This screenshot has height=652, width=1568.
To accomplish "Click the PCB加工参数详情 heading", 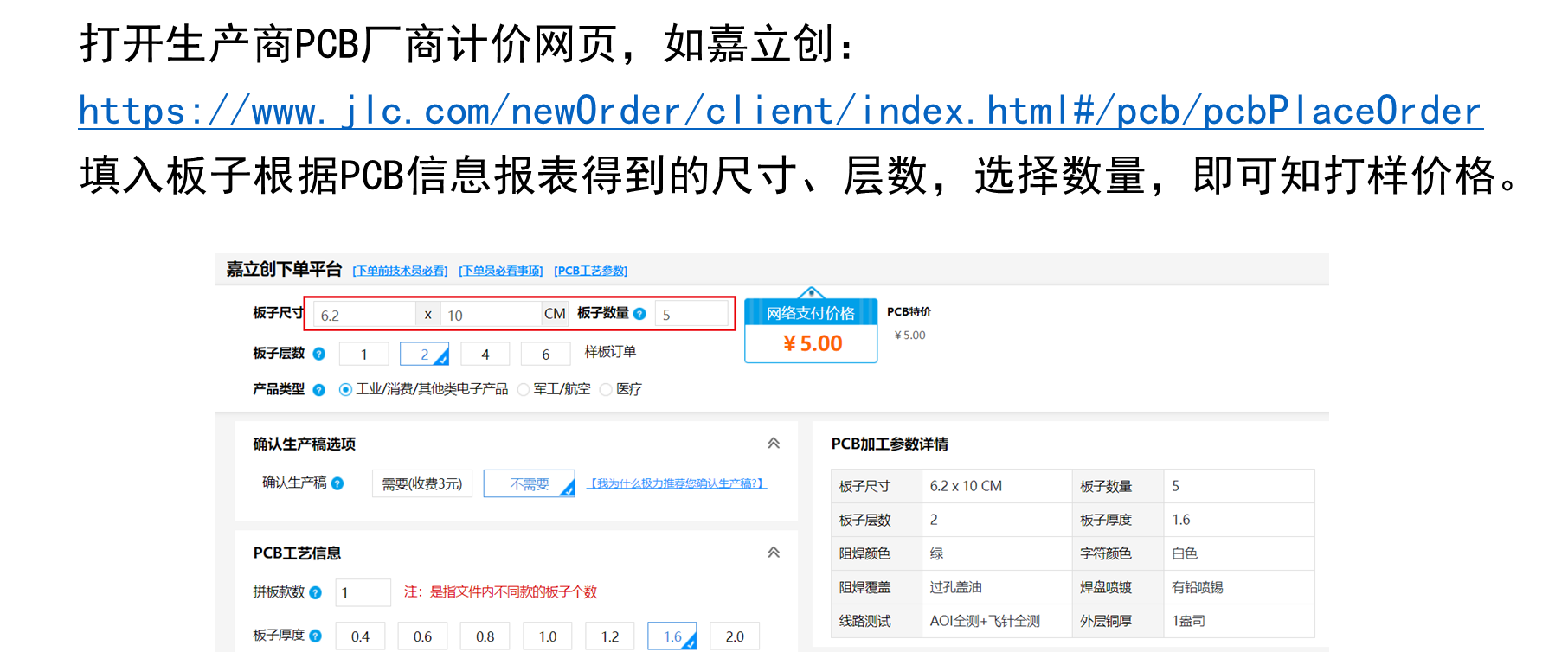I will [890, 444].
